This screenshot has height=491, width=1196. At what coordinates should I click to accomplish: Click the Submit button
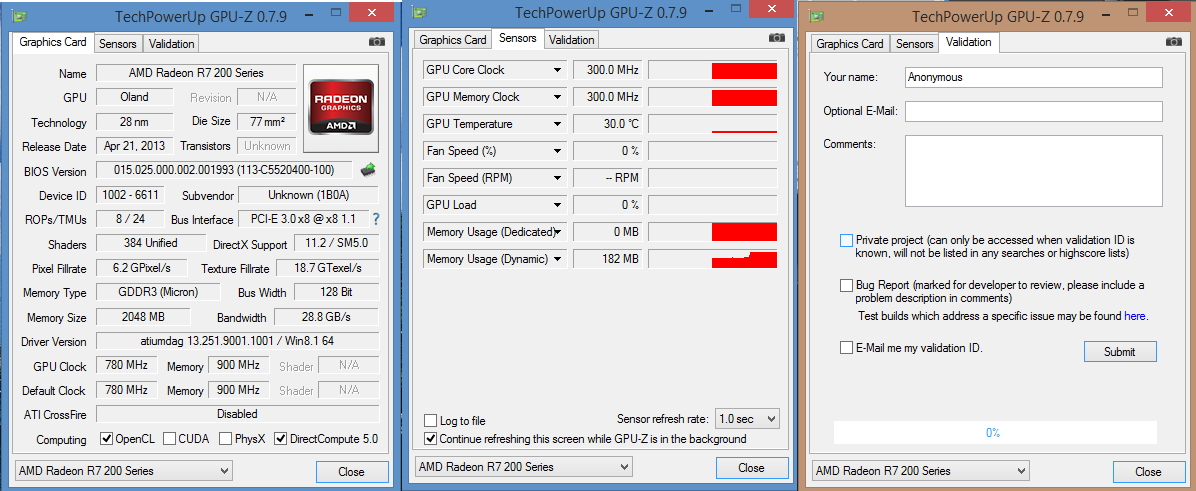coord(1120,351)
